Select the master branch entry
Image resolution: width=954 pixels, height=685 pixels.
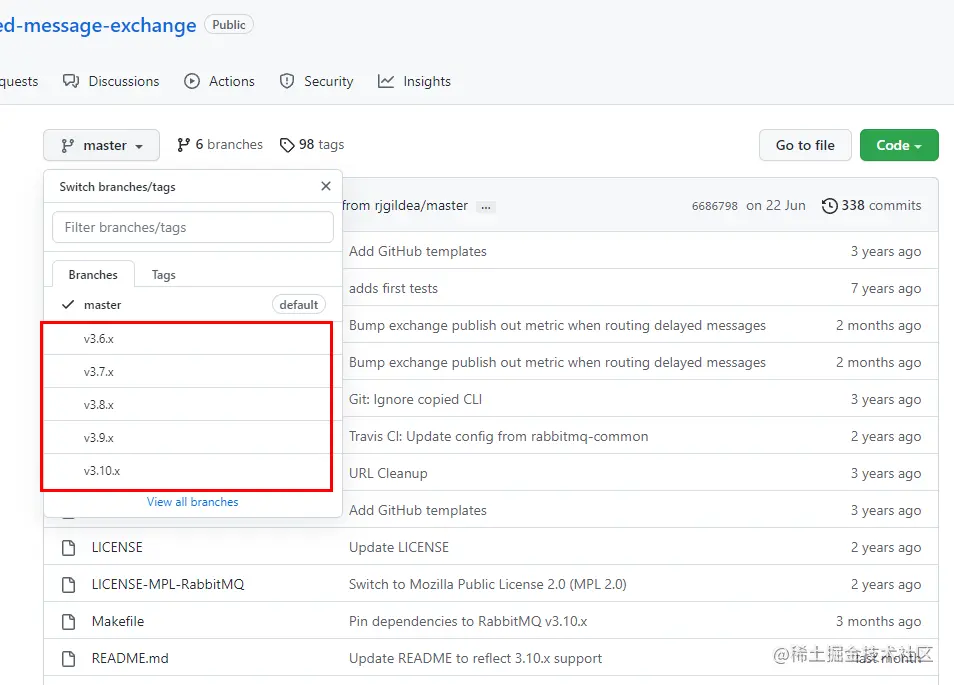pyautogui.click(x=193, y=305)
